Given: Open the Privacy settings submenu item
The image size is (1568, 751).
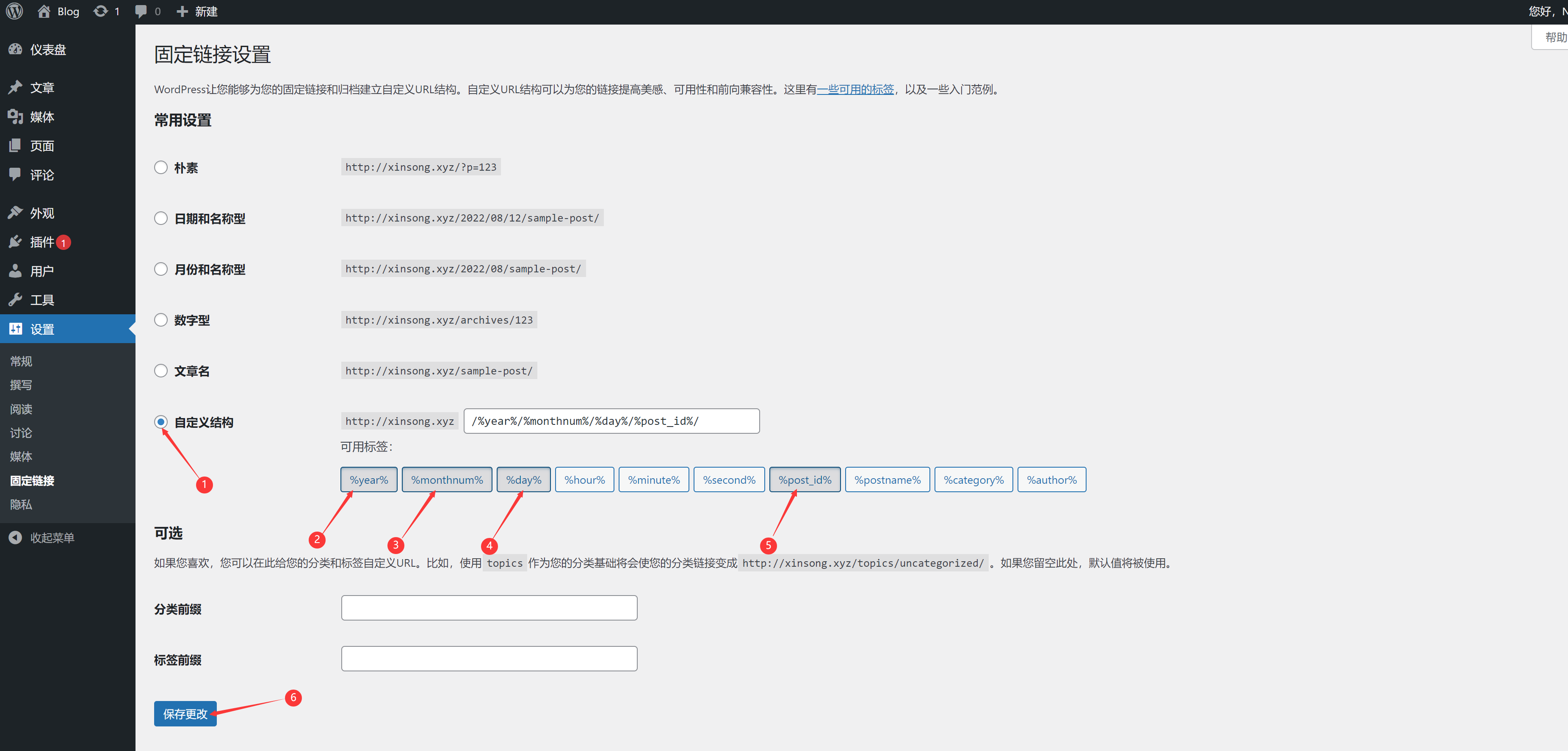Looking at the screenshot, I should coord(21,504).
